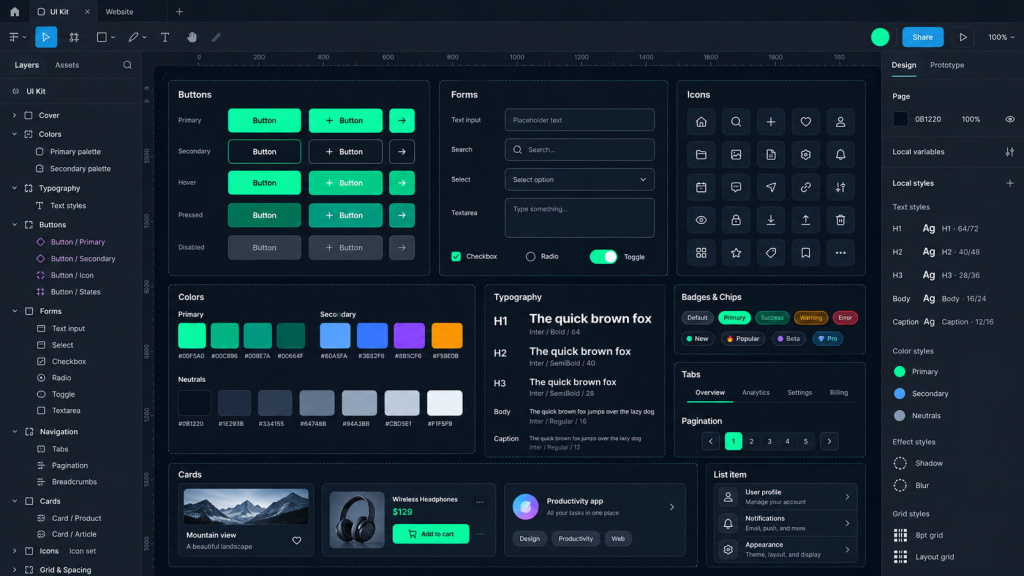
Task: Select the Hand tool
Action: point(191,37)
